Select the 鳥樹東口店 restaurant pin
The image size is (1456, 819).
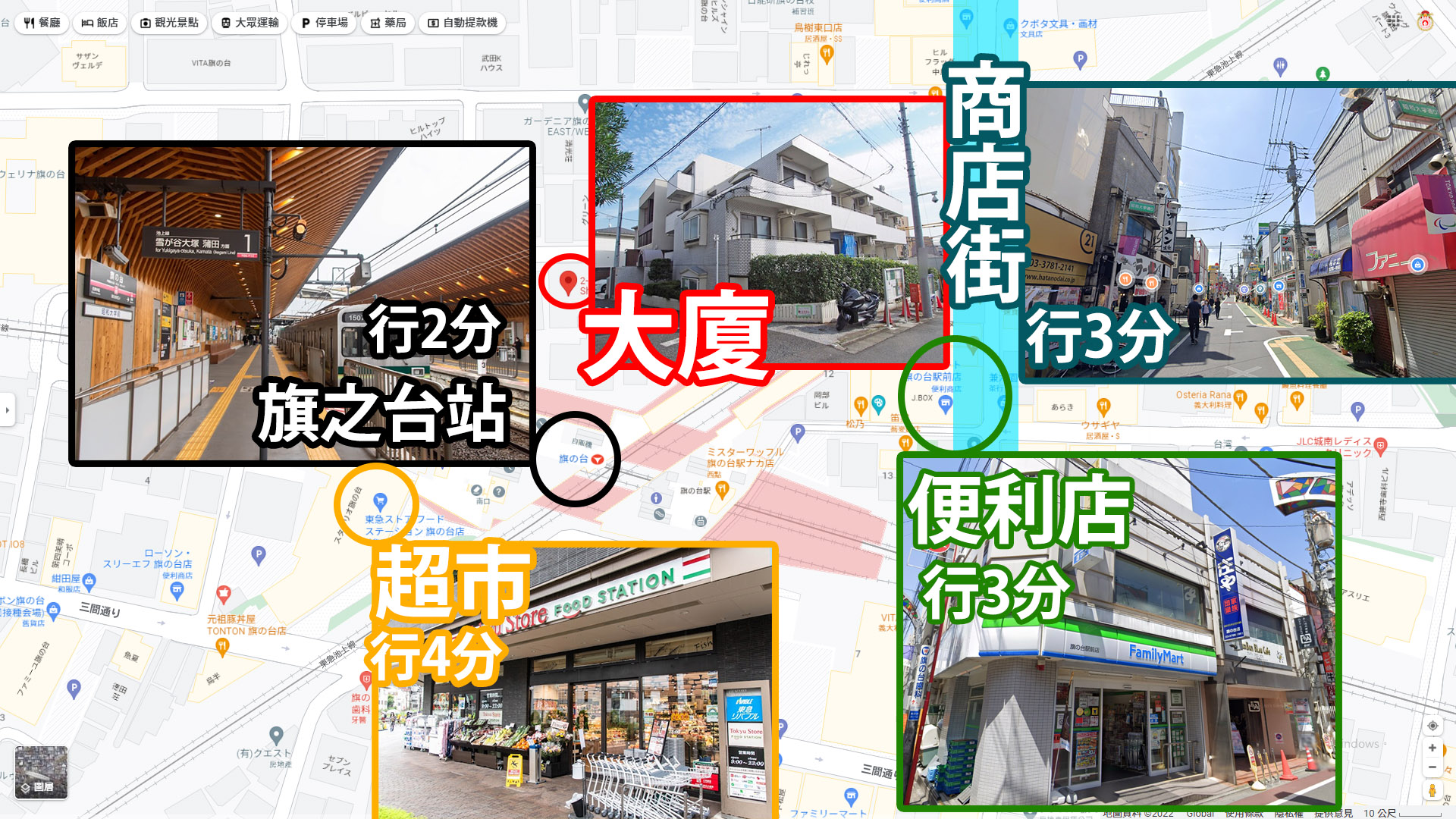(827, 54)
